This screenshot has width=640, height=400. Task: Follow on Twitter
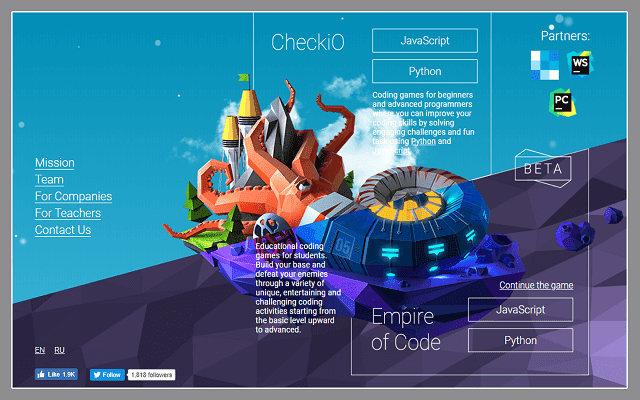107,375
